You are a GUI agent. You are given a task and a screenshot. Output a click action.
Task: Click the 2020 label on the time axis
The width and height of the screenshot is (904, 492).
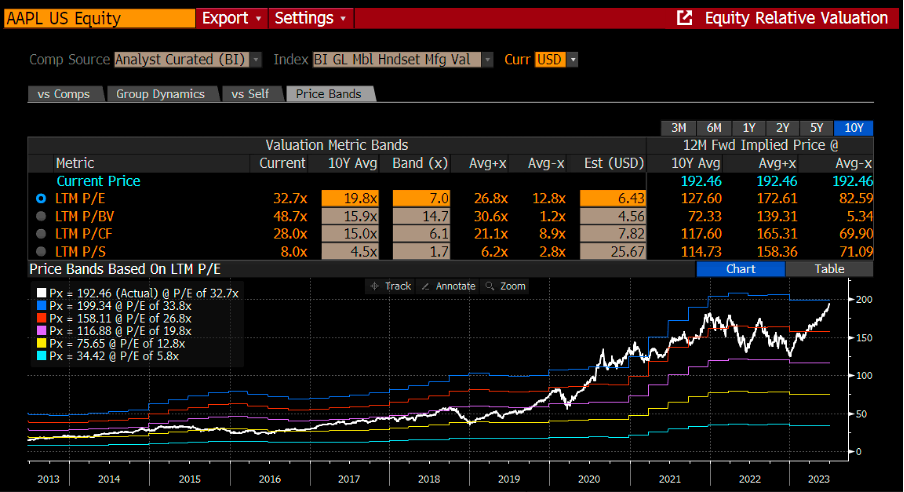coord(589,479)
